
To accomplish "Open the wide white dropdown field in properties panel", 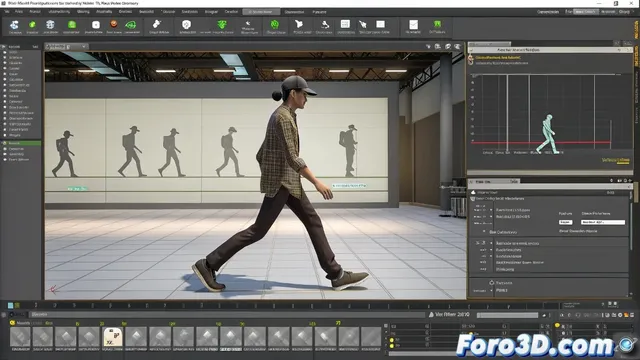I will (x=603, y=222).
